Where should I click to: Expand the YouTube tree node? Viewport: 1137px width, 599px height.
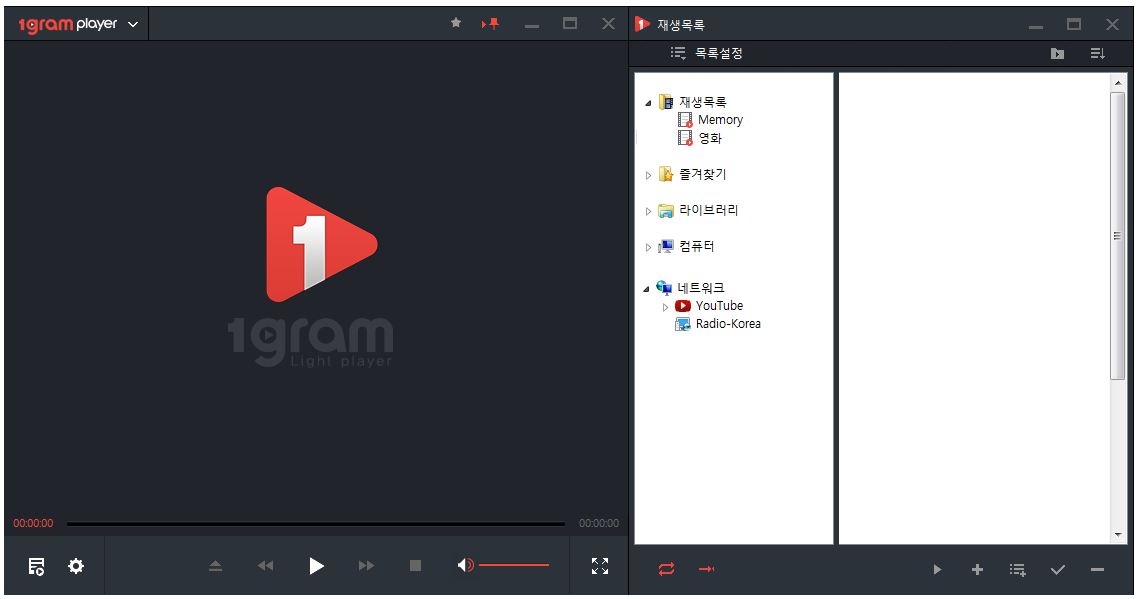(x=665, y=307)
